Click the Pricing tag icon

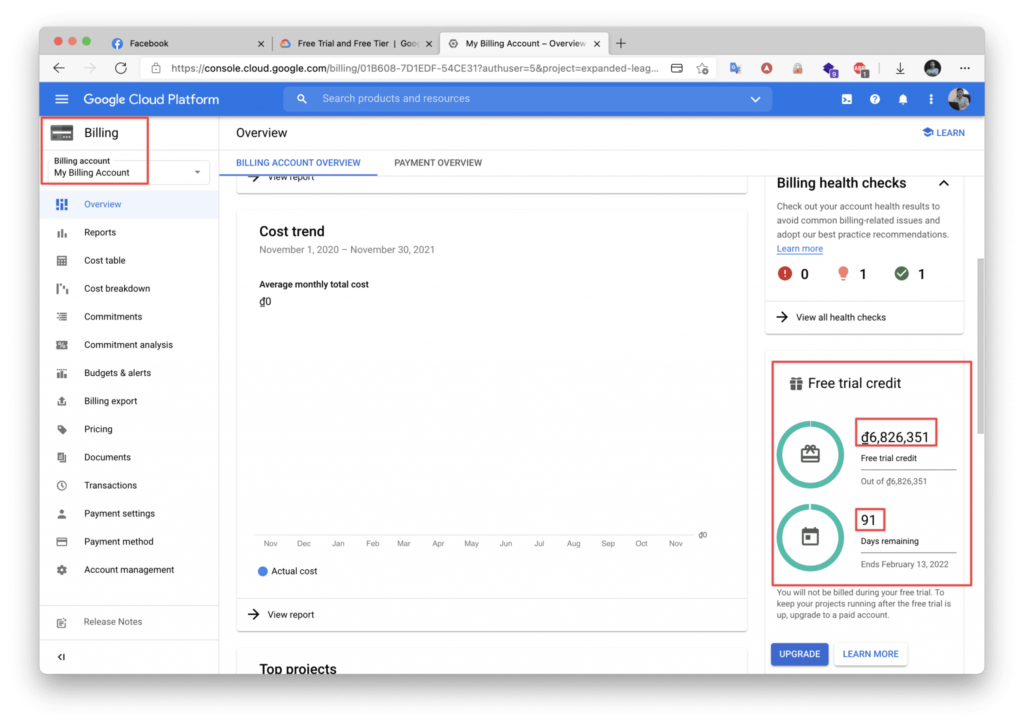(62, 429)
